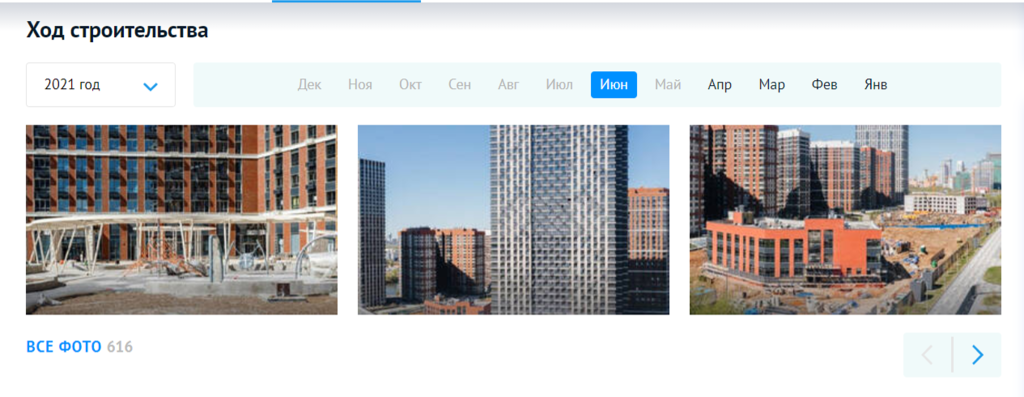
Task: Choose the Фев month tab
Action: (824, 85)
